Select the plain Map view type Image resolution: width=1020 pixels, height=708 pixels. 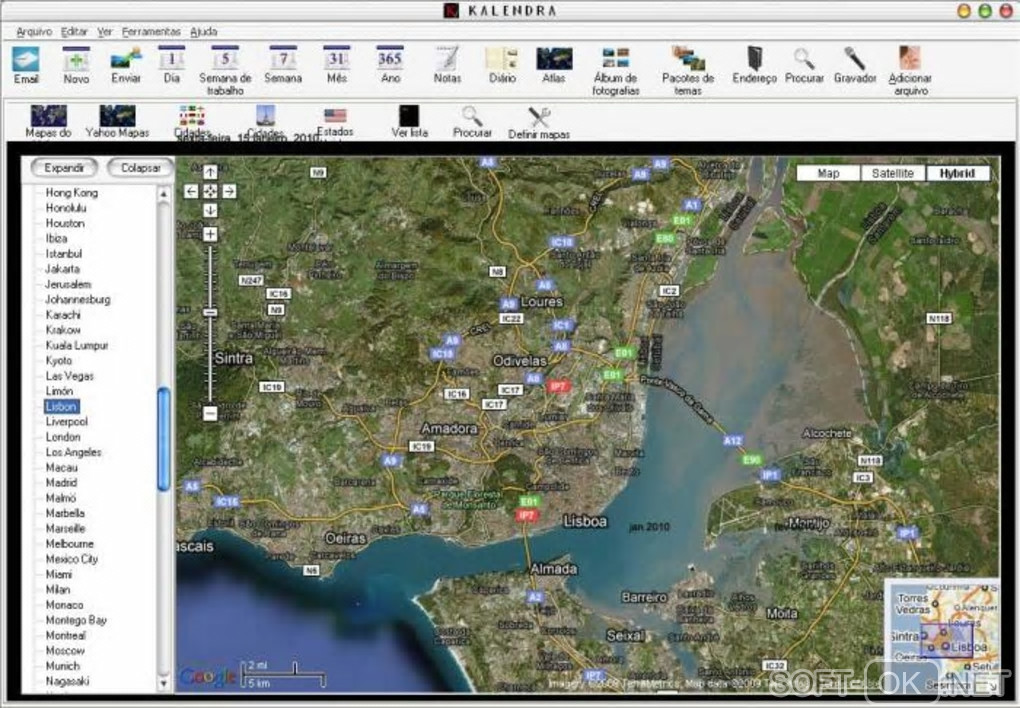click(828, 173)
